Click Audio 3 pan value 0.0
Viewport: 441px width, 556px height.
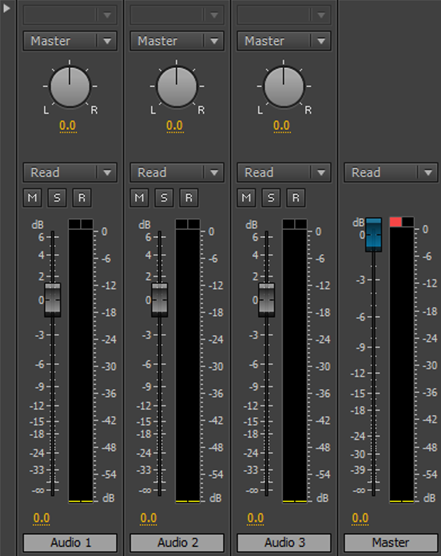coord(282,126)
